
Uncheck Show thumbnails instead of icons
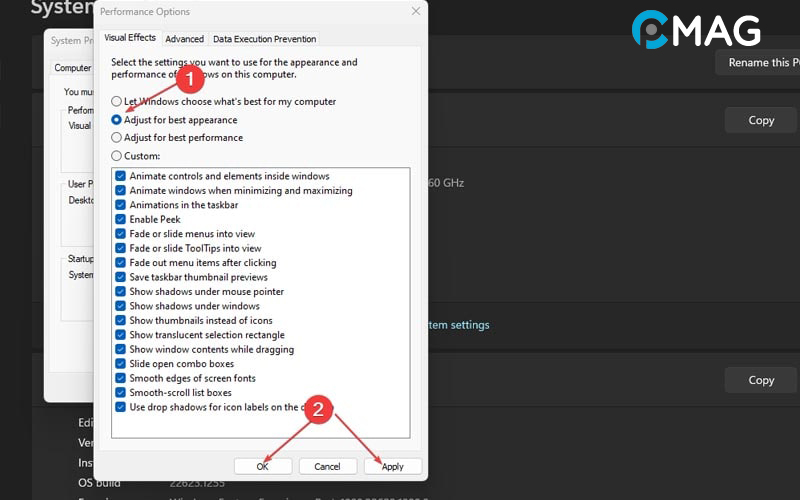[x=121, y=321]
